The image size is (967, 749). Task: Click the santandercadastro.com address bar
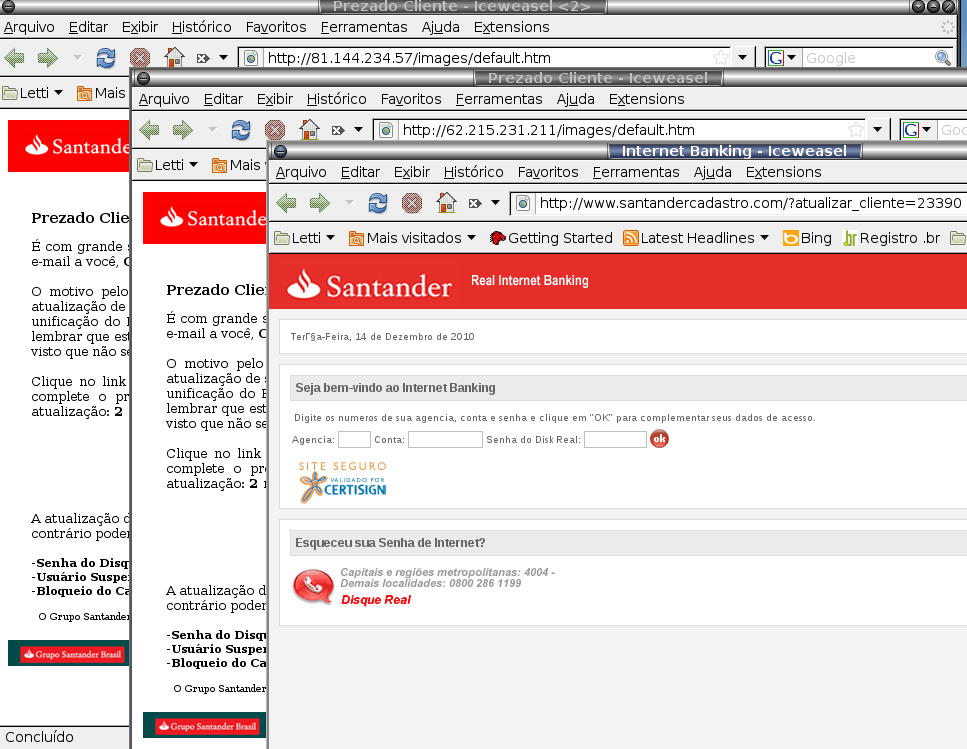pos(749,203)
